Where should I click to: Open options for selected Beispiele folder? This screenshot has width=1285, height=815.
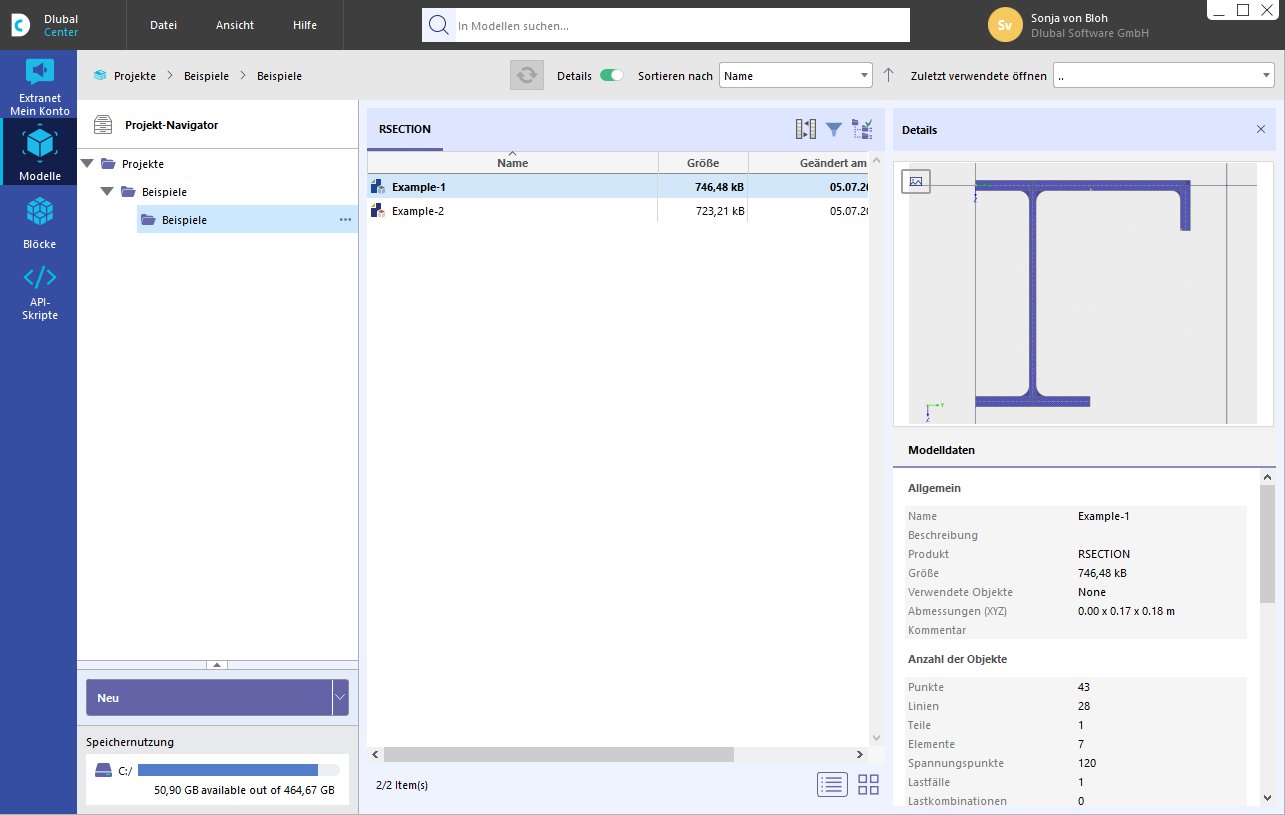click(x=345, y=220)
